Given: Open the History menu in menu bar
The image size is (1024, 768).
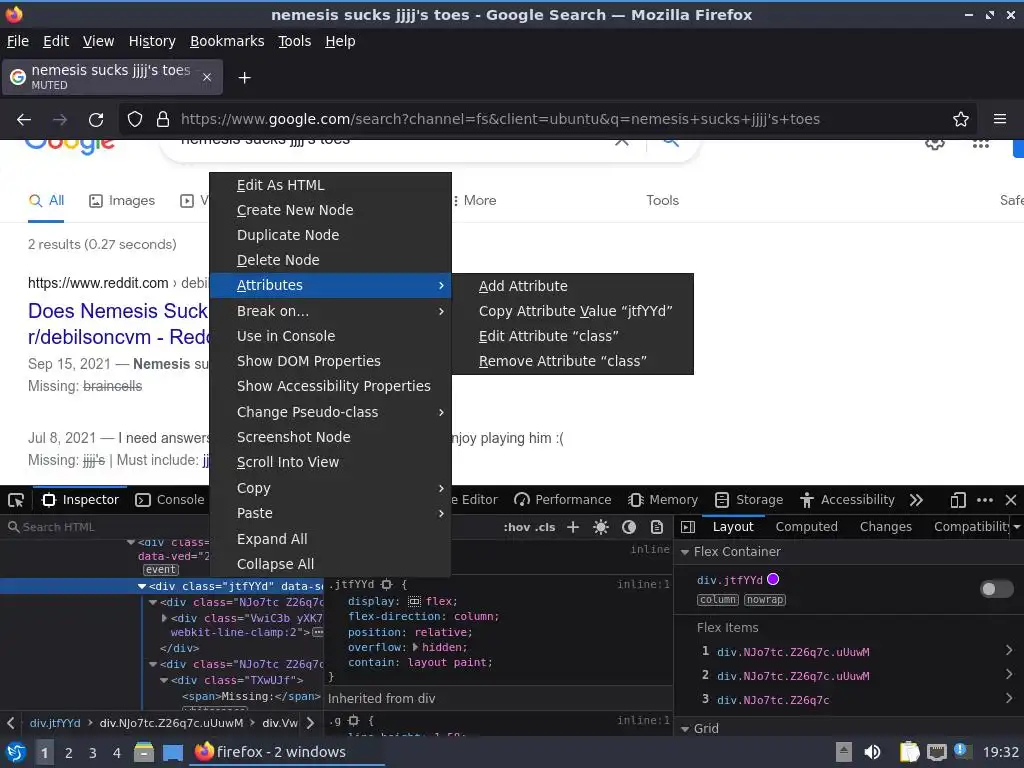Looking at the screenshot, I should click(152, 41).
